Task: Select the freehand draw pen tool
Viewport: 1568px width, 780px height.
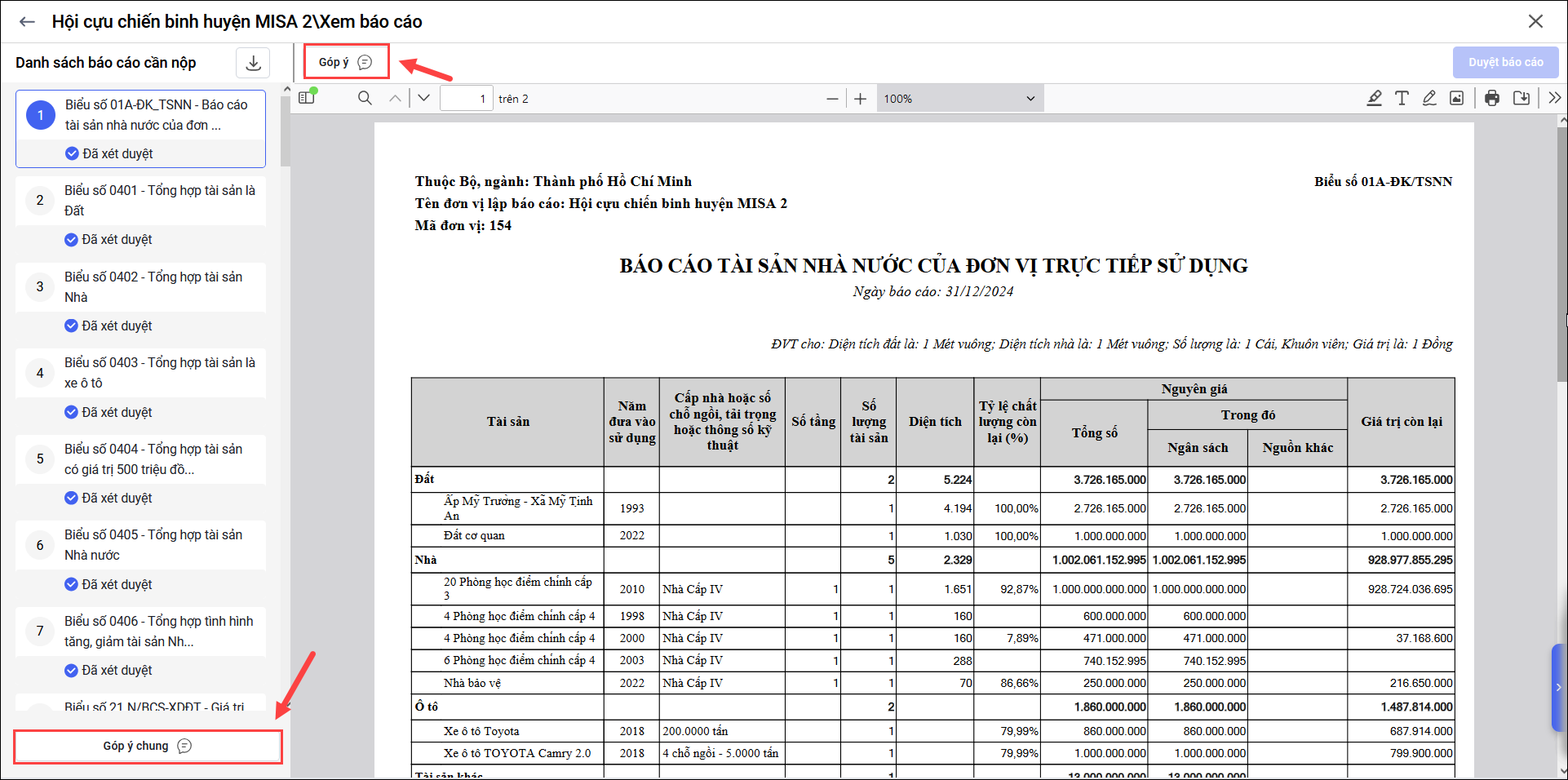Action: [x=1429, y=98]
